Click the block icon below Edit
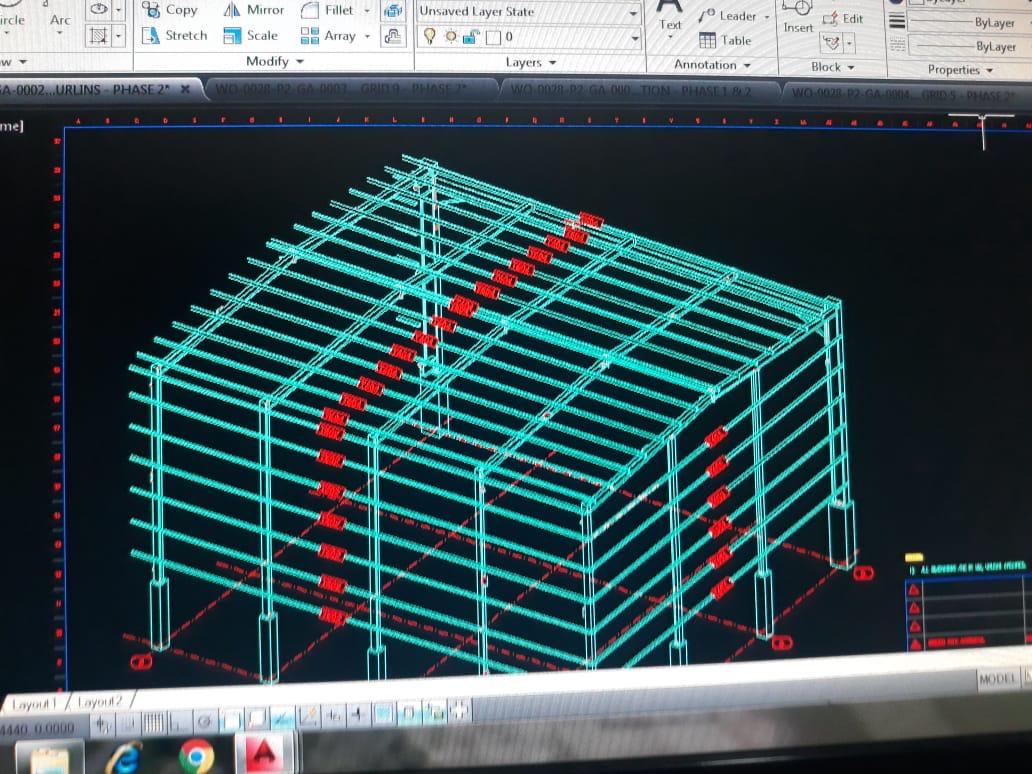The width and height of the screenshot is (1032, 774). pos(831,43)
